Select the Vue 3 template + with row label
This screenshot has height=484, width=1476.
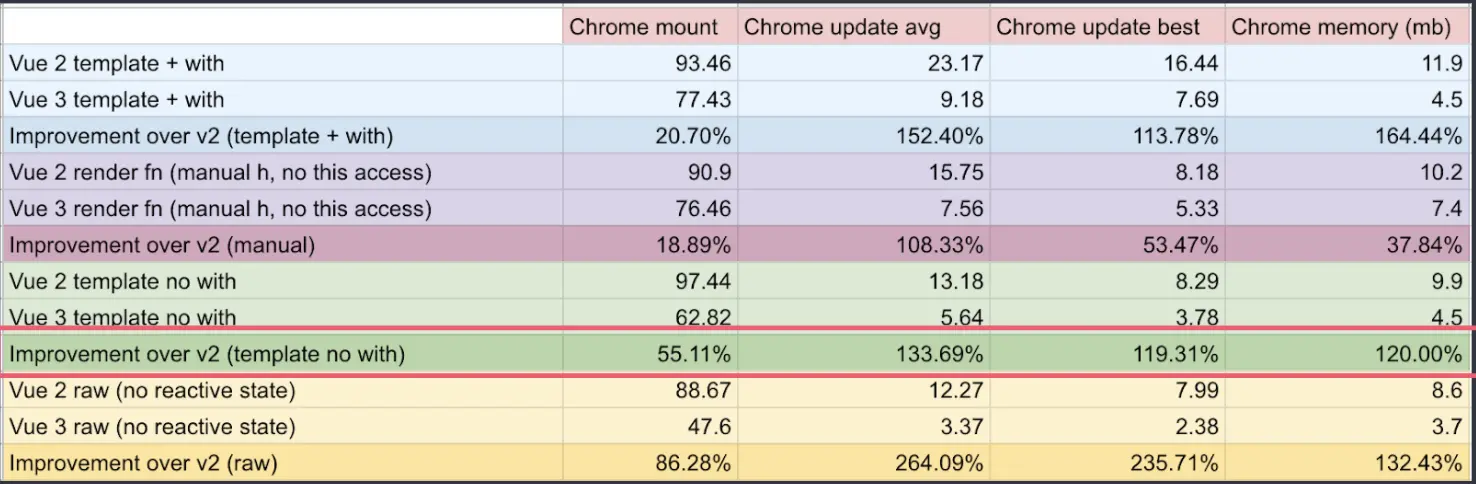pos(282,99)
